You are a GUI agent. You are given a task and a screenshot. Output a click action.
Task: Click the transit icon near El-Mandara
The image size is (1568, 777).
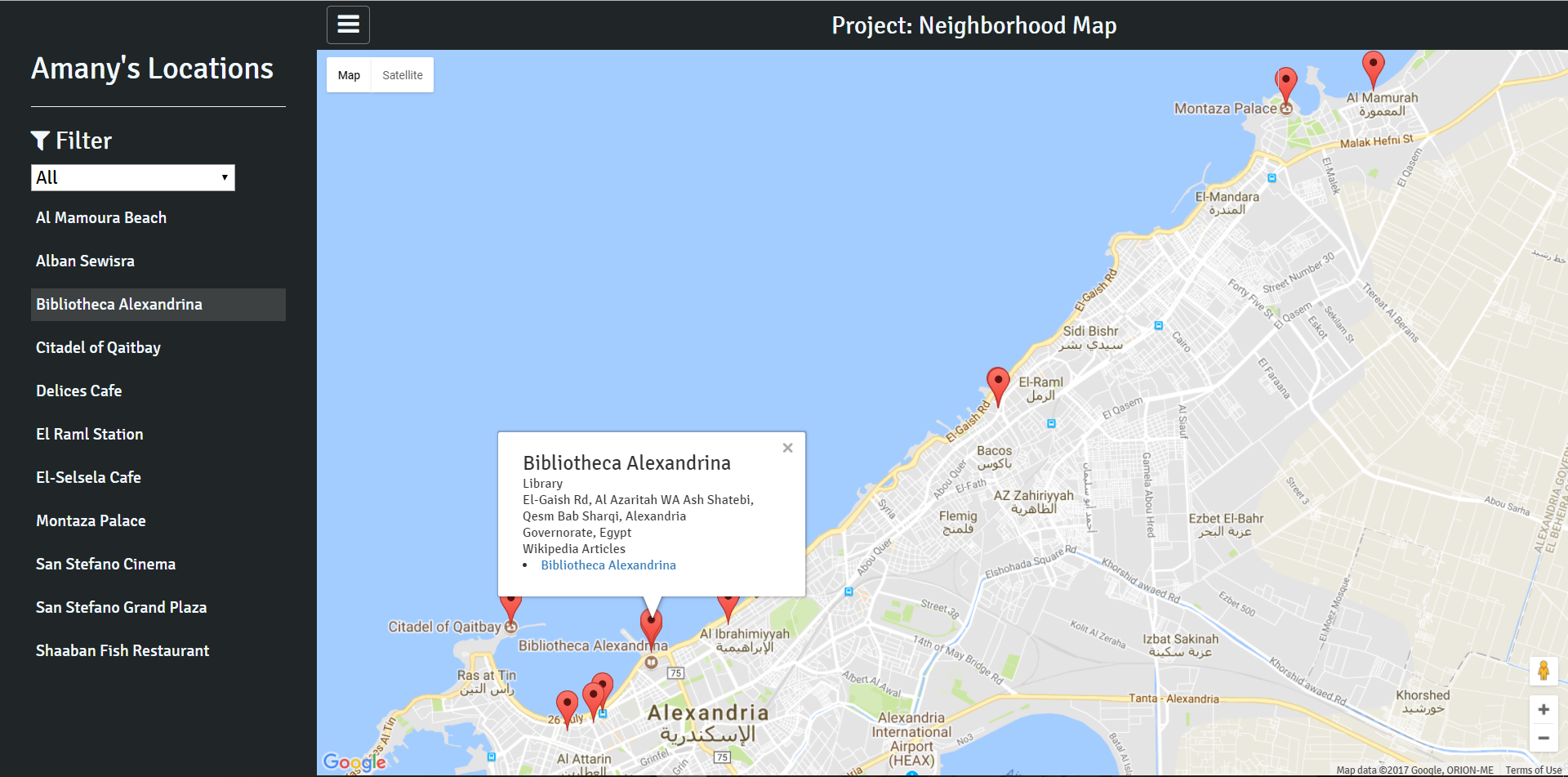coord(1272,177)
